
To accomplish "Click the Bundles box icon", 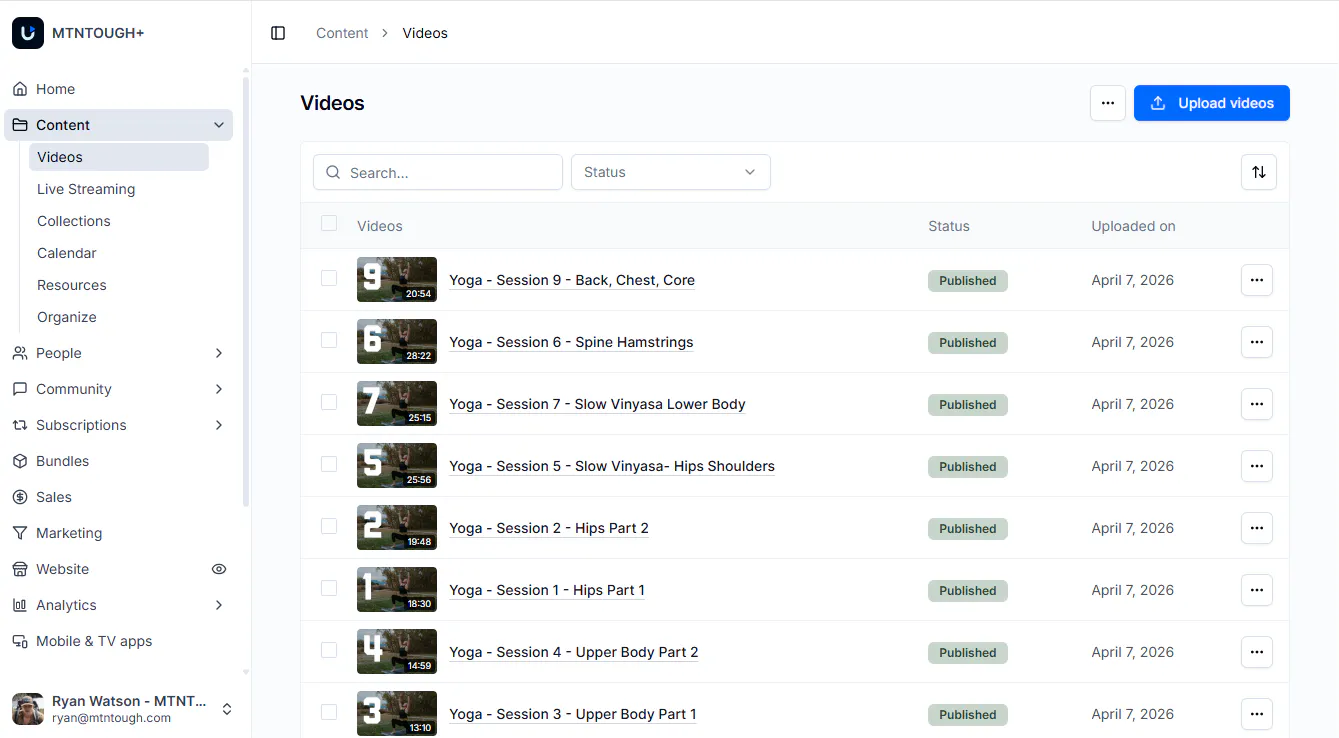I will (20, 461).
